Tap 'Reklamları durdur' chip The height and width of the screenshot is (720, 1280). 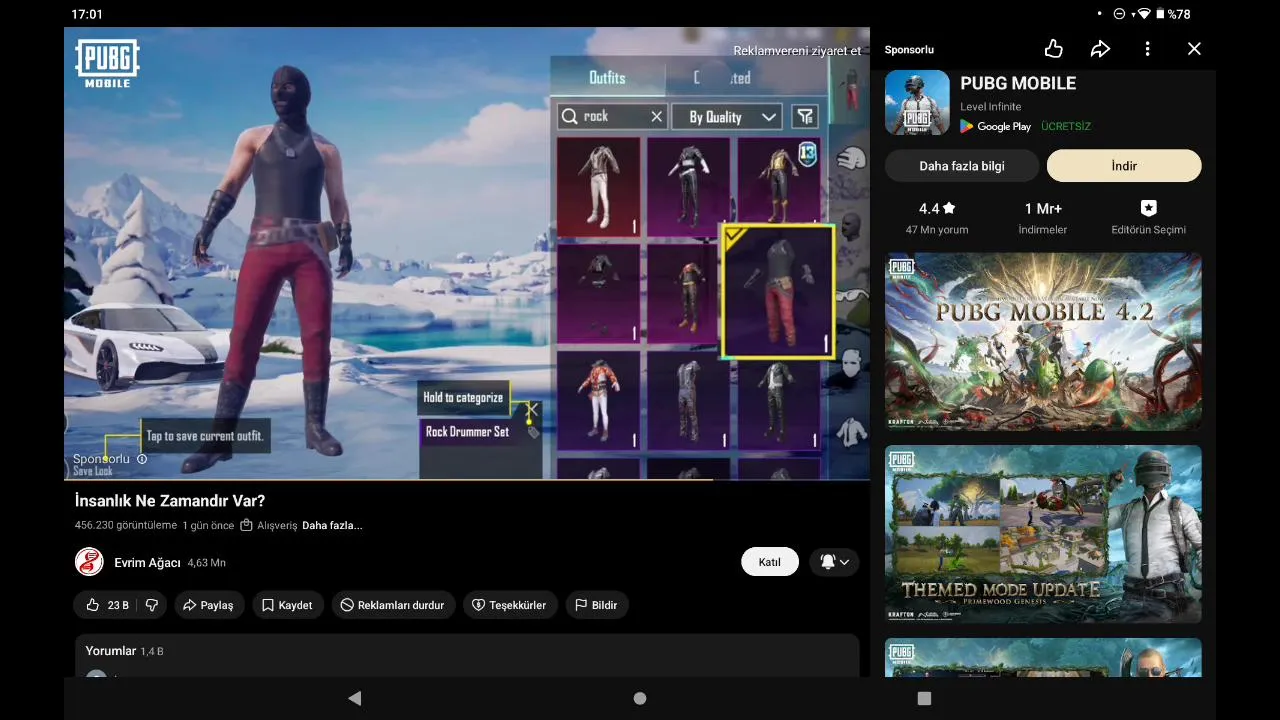point(393,605)
